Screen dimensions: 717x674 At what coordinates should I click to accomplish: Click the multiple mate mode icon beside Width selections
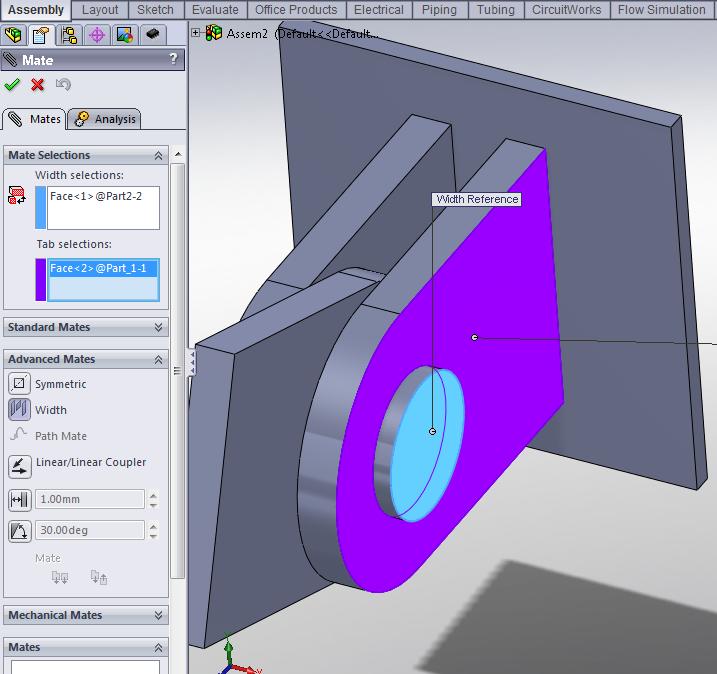click(x=17, y=195)
